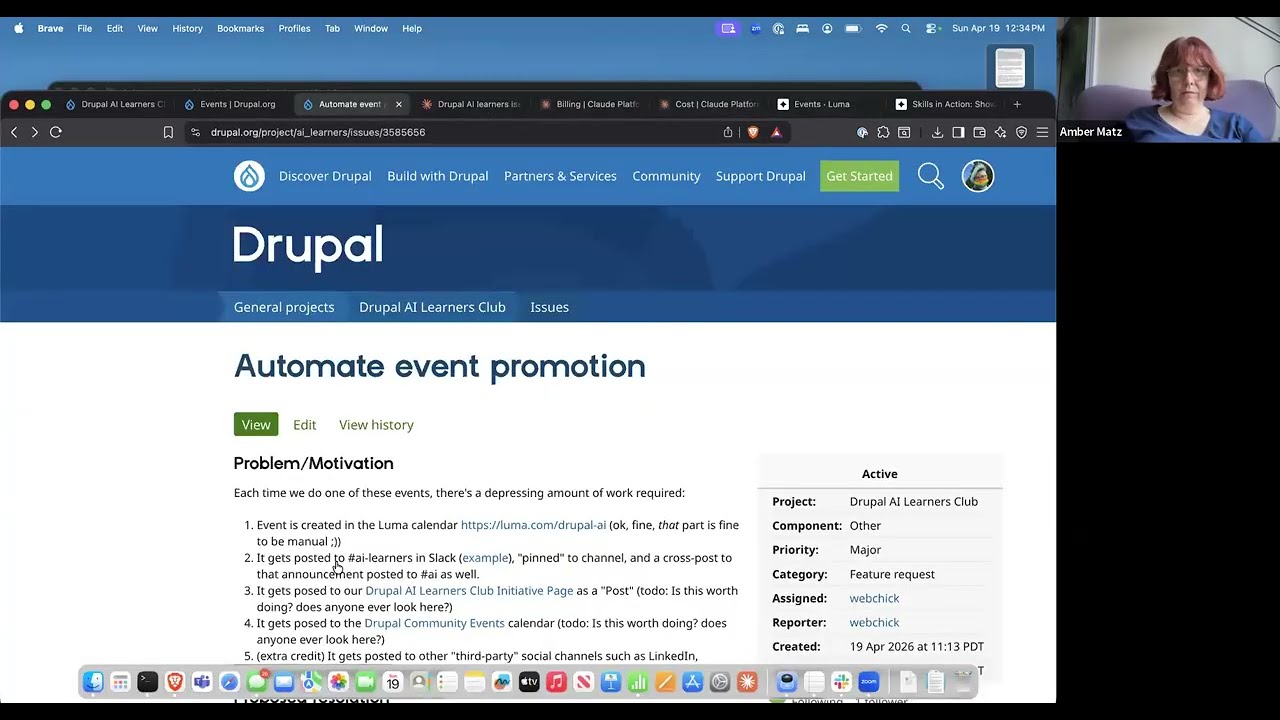
Task: Launch Apple TV from the dock
Action: 529,682
